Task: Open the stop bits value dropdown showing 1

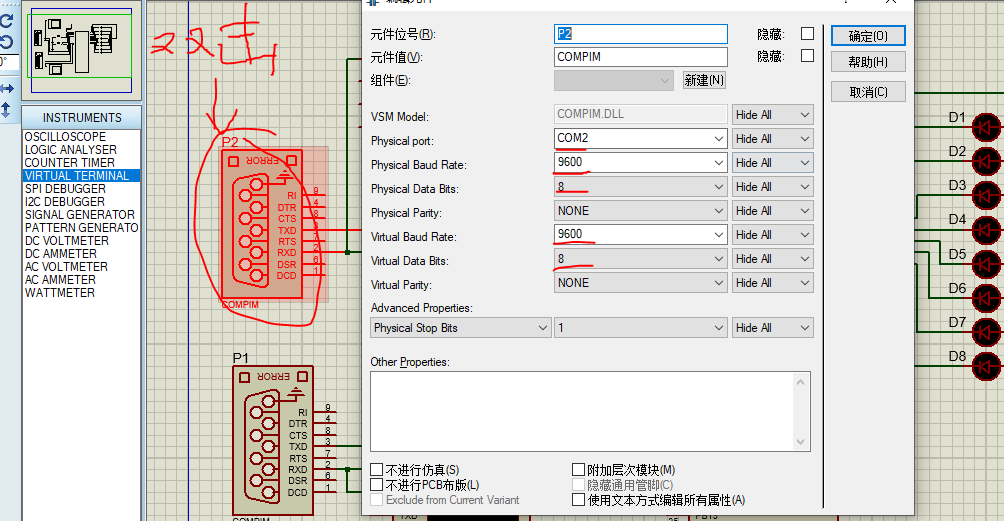Action: pyautogui.click(x=640, y=328)
